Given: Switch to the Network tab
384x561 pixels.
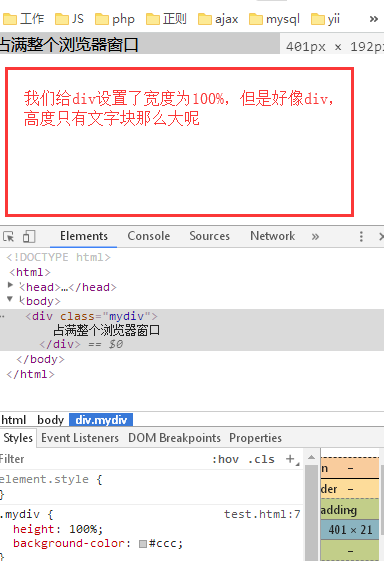Looking at the screenshot, I should point(272,236).
